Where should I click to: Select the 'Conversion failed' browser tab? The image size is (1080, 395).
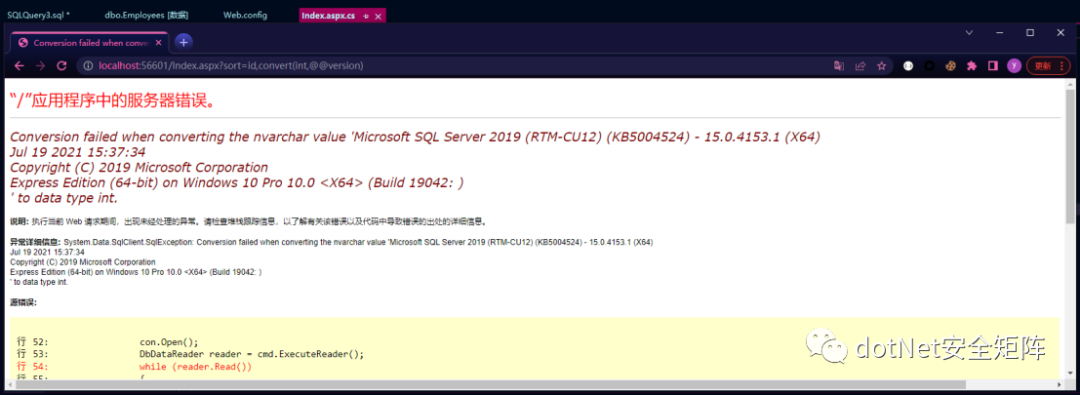(x=89, y=43)
